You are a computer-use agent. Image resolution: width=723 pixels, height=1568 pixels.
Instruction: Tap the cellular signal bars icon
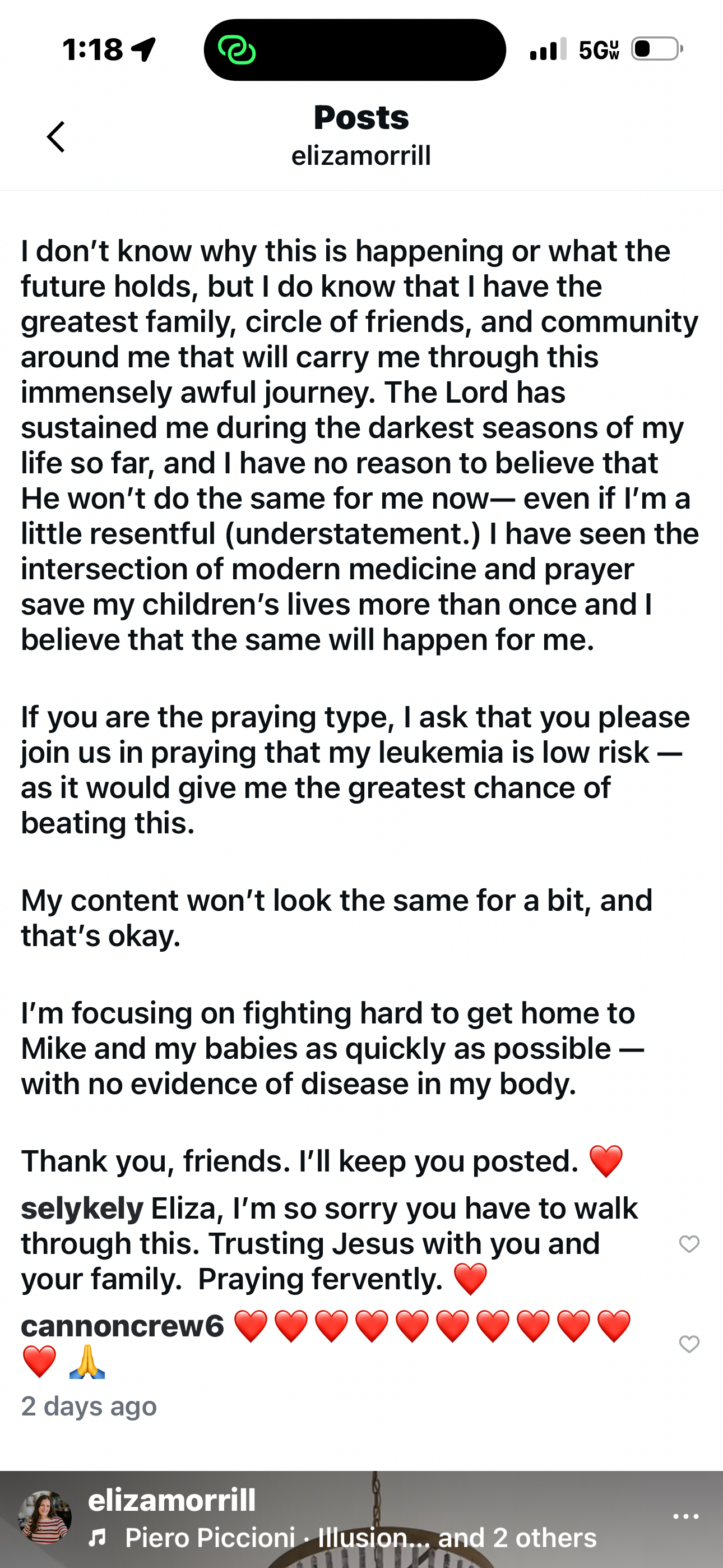pyautogui.click(x=548, y=49)
